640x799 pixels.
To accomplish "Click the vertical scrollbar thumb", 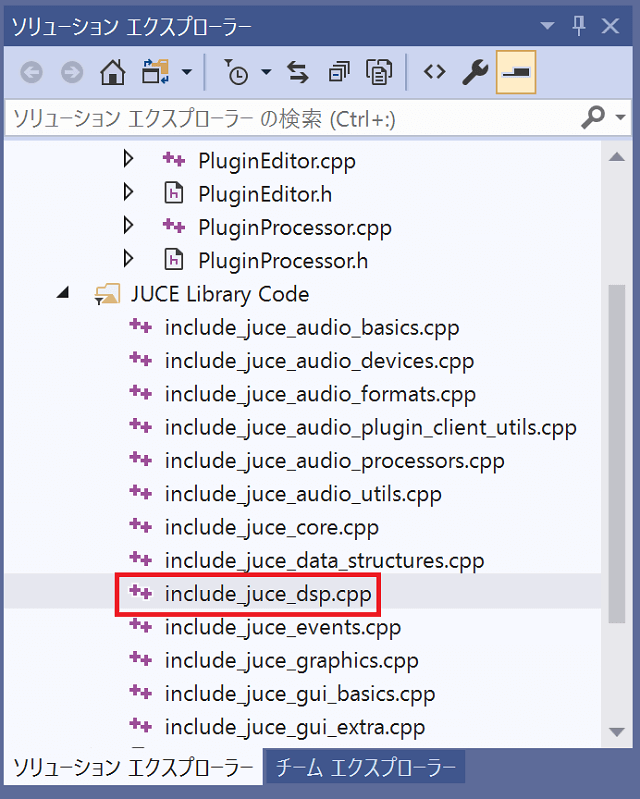I will (x=617, y=454).
